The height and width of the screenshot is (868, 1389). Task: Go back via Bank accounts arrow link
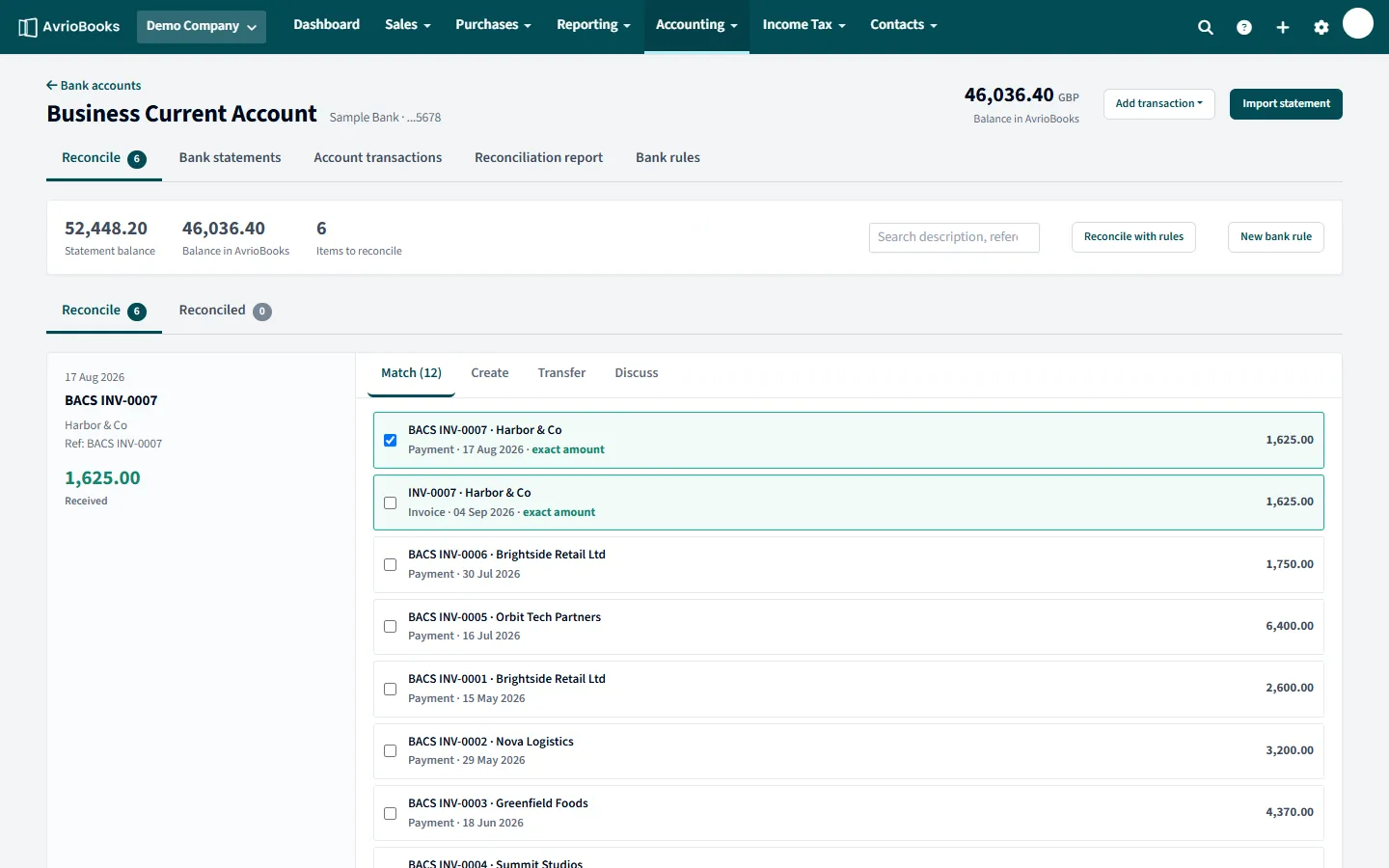click(x=94, y=86)
